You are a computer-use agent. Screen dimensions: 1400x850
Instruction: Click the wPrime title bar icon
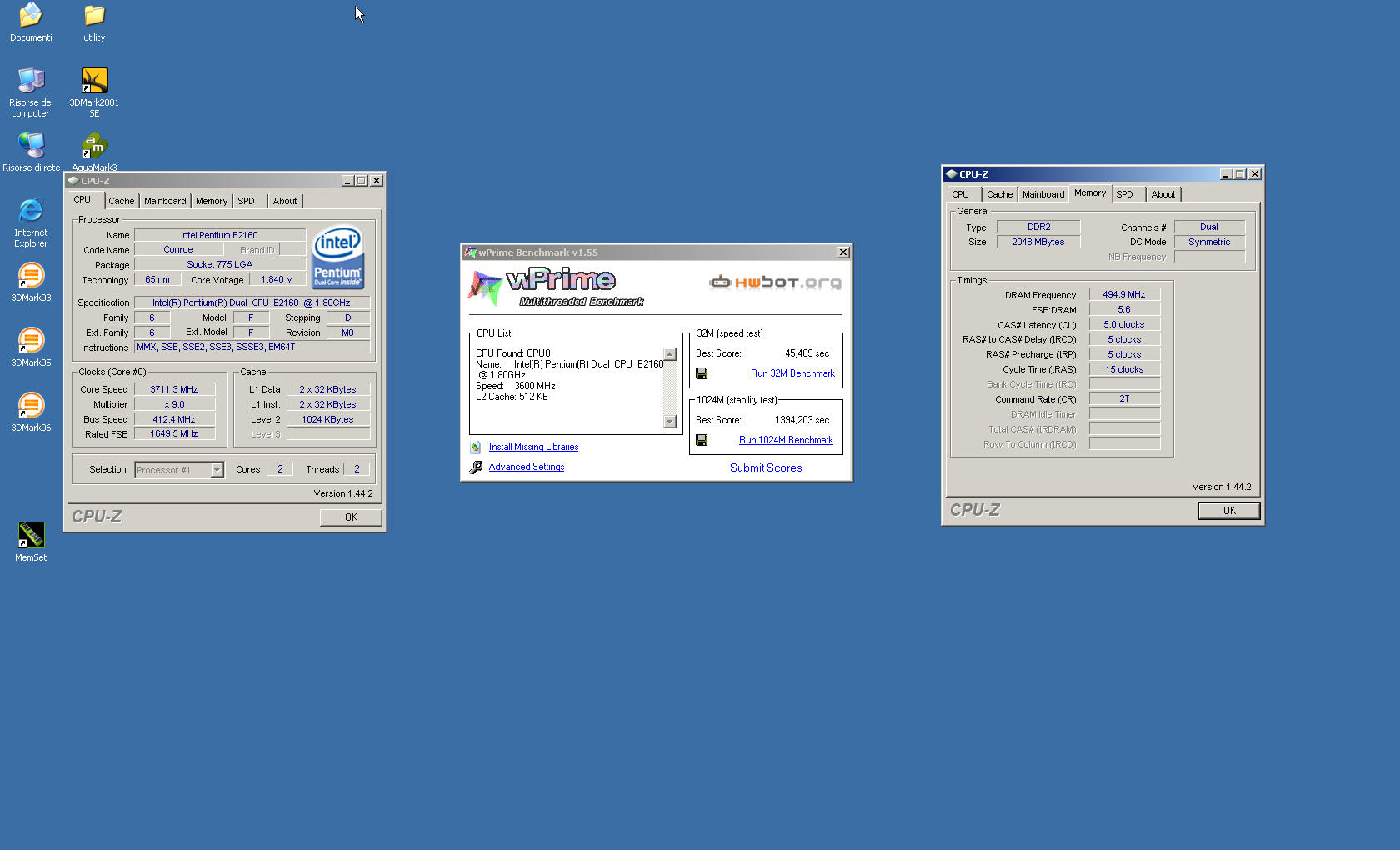click(x=471, y=252)
